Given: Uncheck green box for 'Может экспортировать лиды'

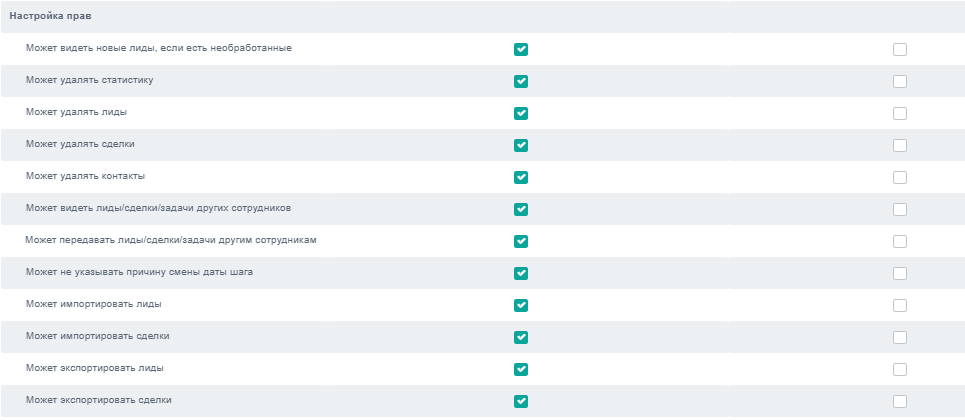Looking at the screenshot, I should [521, 370].
